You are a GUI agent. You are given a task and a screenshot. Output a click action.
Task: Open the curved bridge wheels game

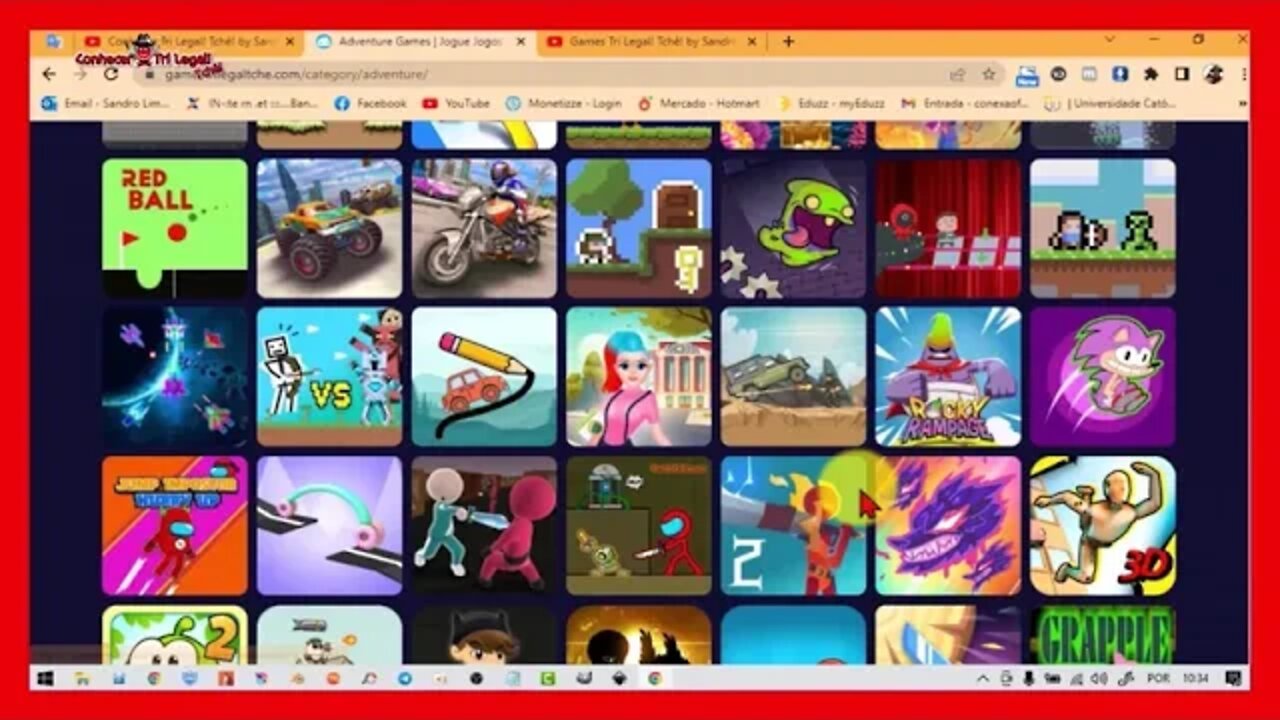point(329,526)
